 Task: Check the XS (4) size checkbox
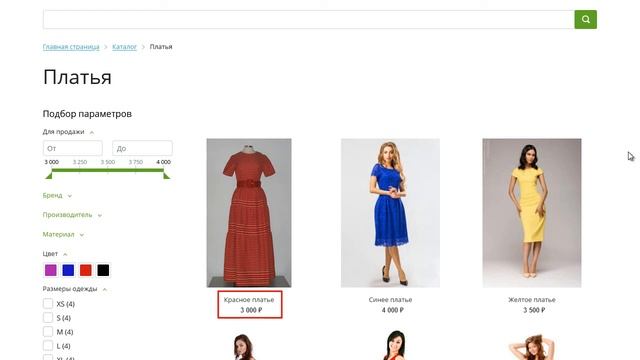48,304
